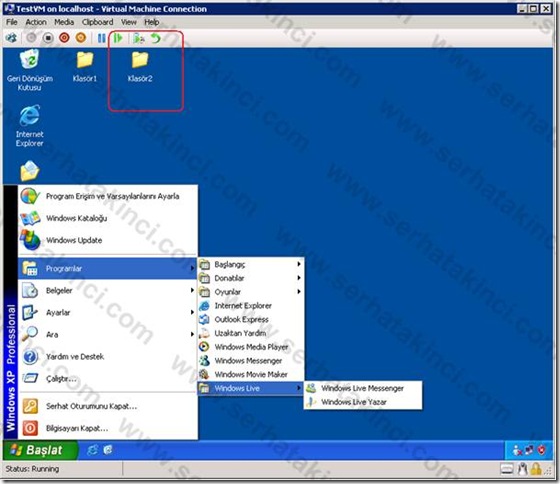The height and width of the screenshot is (484, 560).
Task: Click the red security shield tray icon
Action: pos(542,450)
